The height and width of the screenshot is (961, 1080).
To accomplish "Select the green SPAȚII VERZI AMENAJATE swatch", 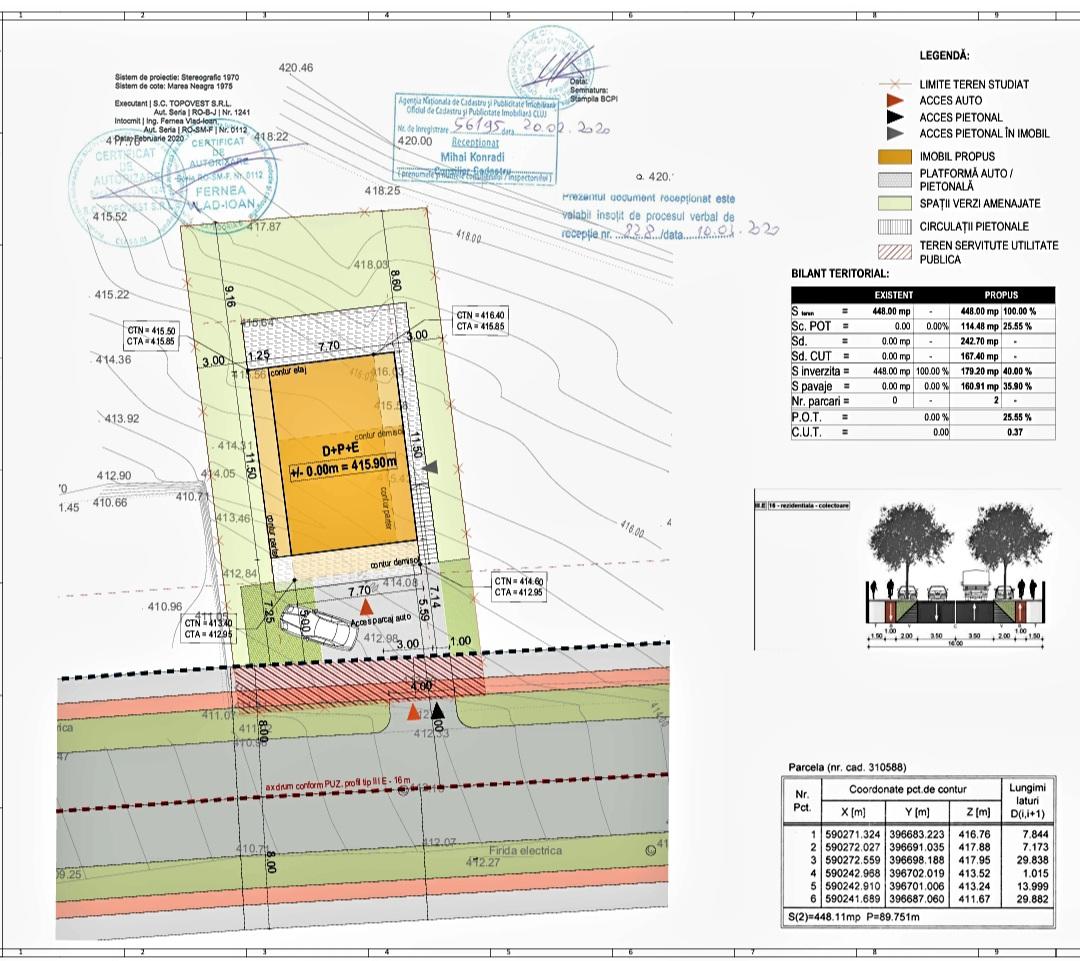I will coord(895,203).
